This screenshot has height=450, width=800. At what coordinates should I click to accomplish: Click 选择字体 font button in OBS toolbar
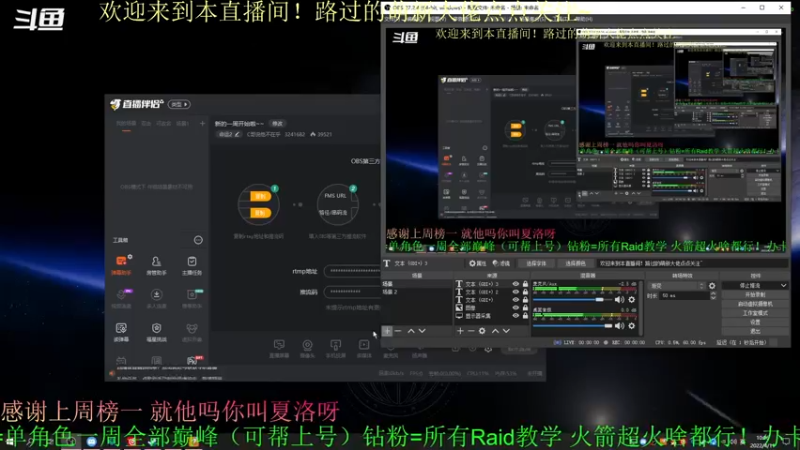pyautogui.click(x=536, y=263)
